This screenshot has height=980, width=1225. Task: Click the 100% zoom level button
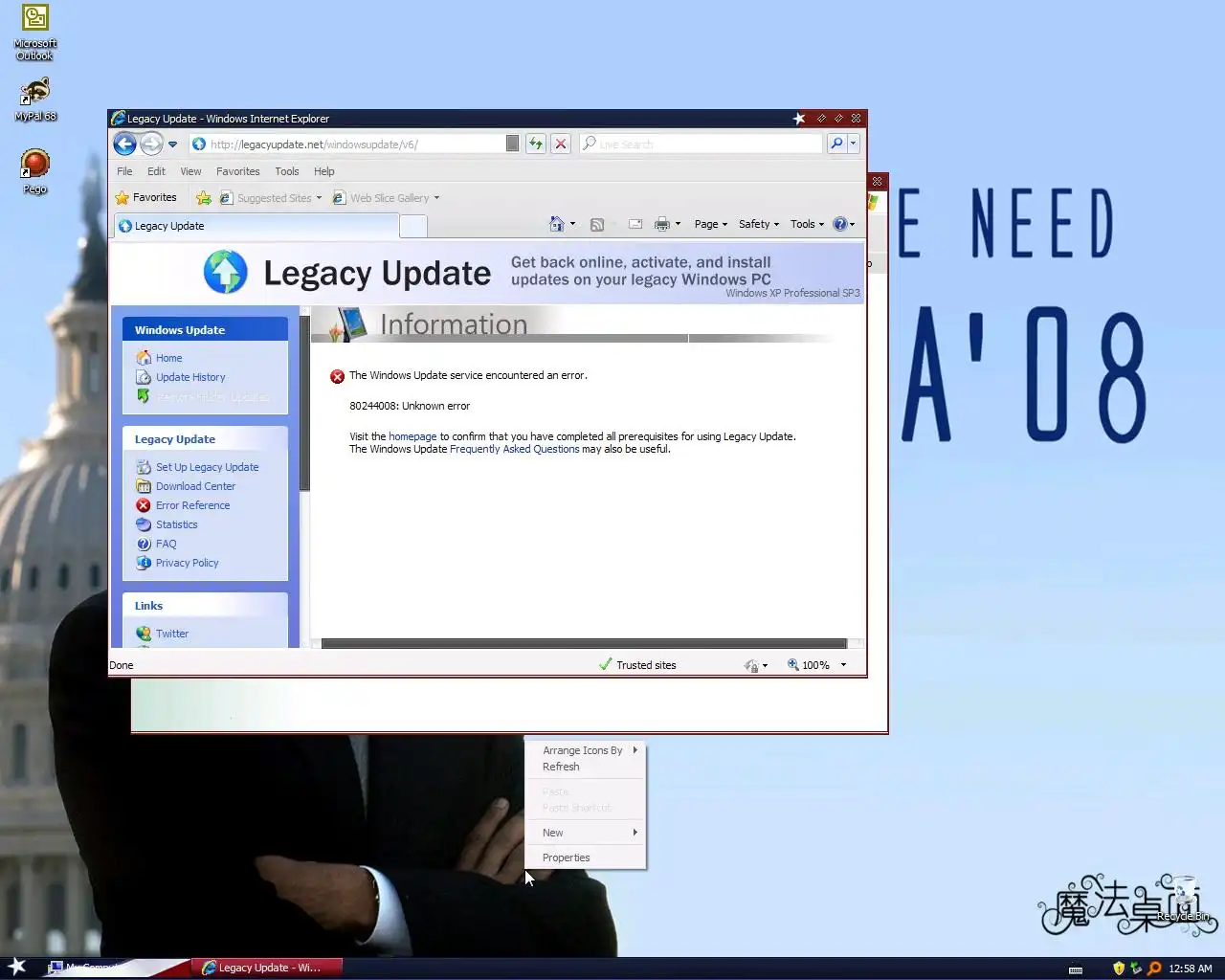809,665
